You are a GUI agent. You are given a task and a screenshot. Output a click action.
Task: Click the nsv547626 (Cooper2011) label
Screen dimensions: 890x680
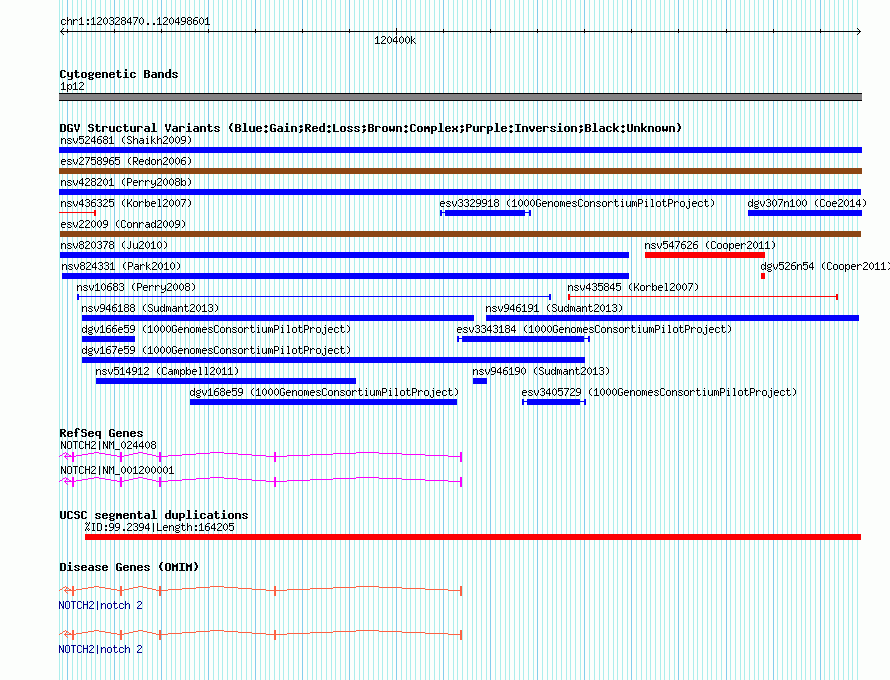(x=710, y=245)
